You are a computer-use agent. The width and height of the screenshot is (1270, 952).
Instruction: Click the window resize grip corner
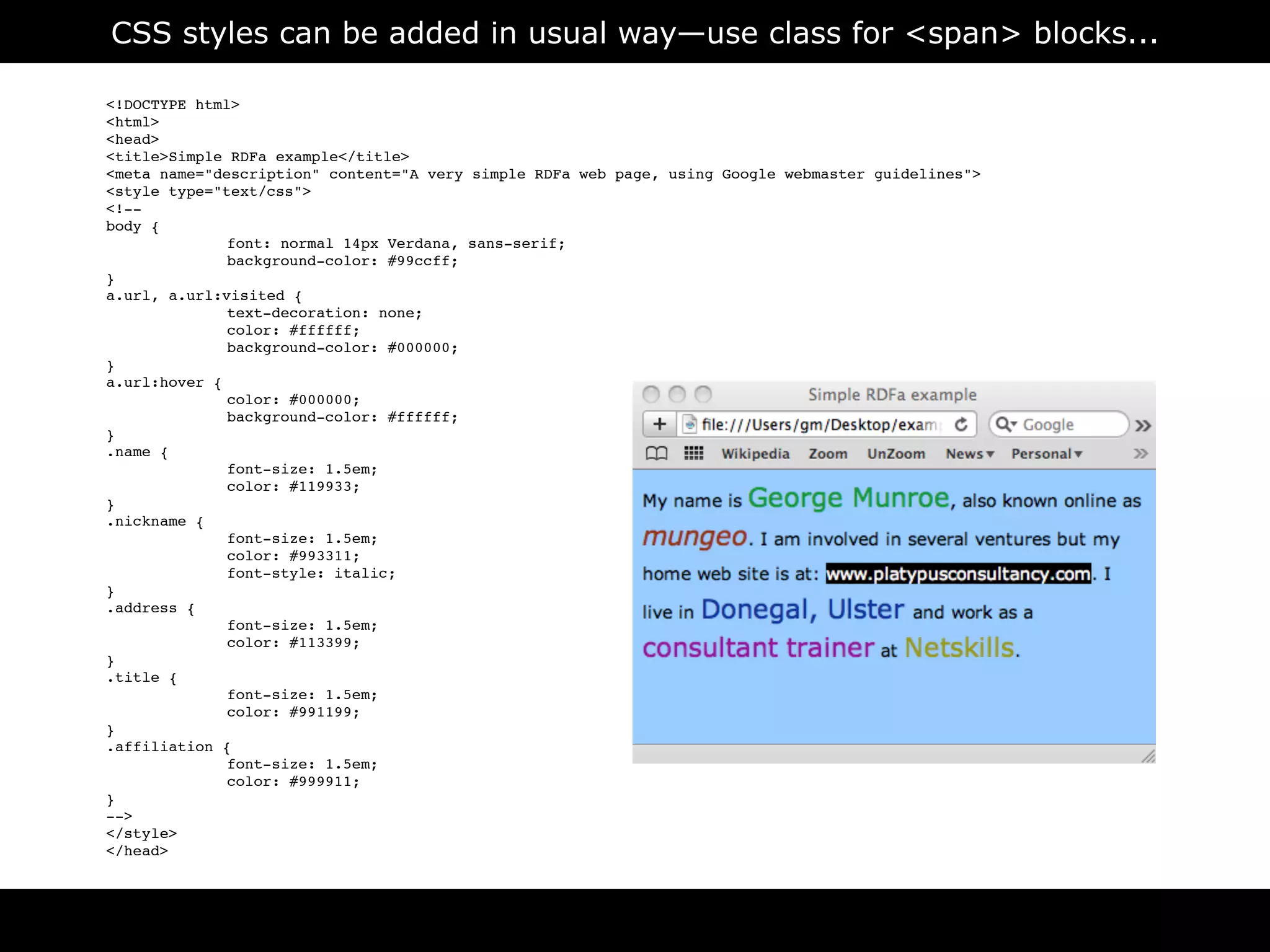tap(1148, 756)
